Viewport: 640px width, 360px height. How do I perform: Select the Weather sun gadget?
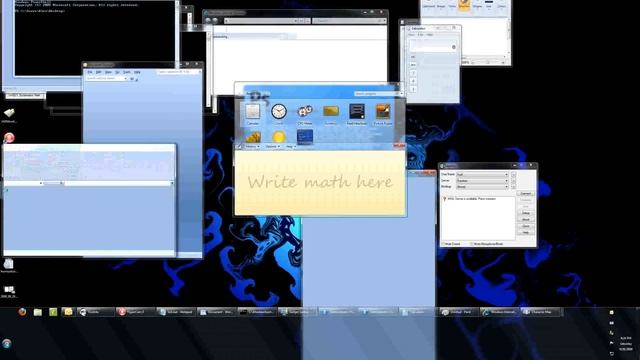[x=279, y=137]
